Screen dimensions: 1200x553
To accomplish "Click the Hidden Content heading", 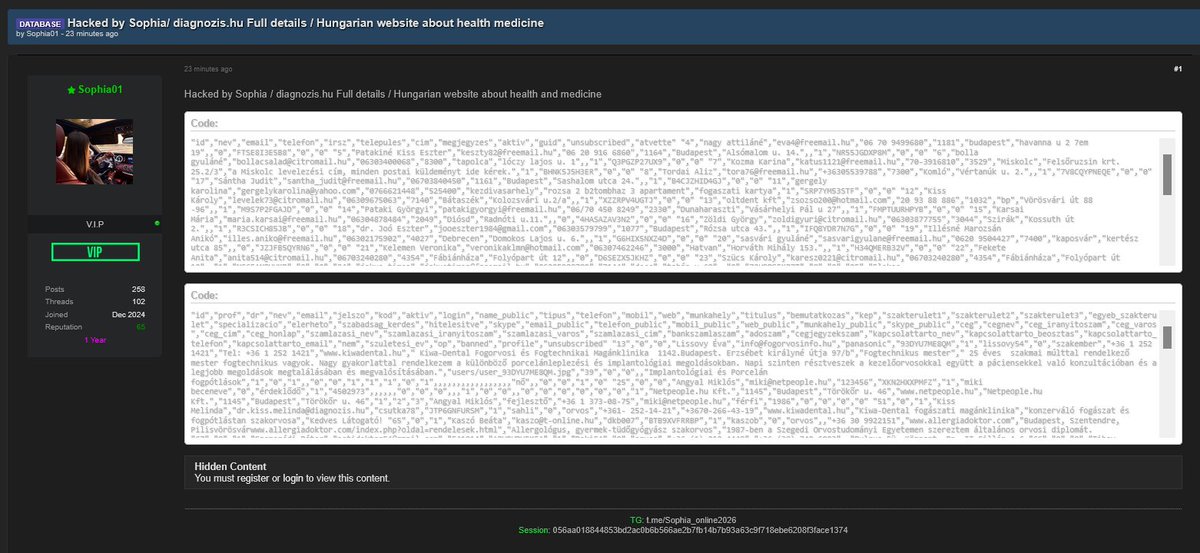I will click(x=231, y=466).
